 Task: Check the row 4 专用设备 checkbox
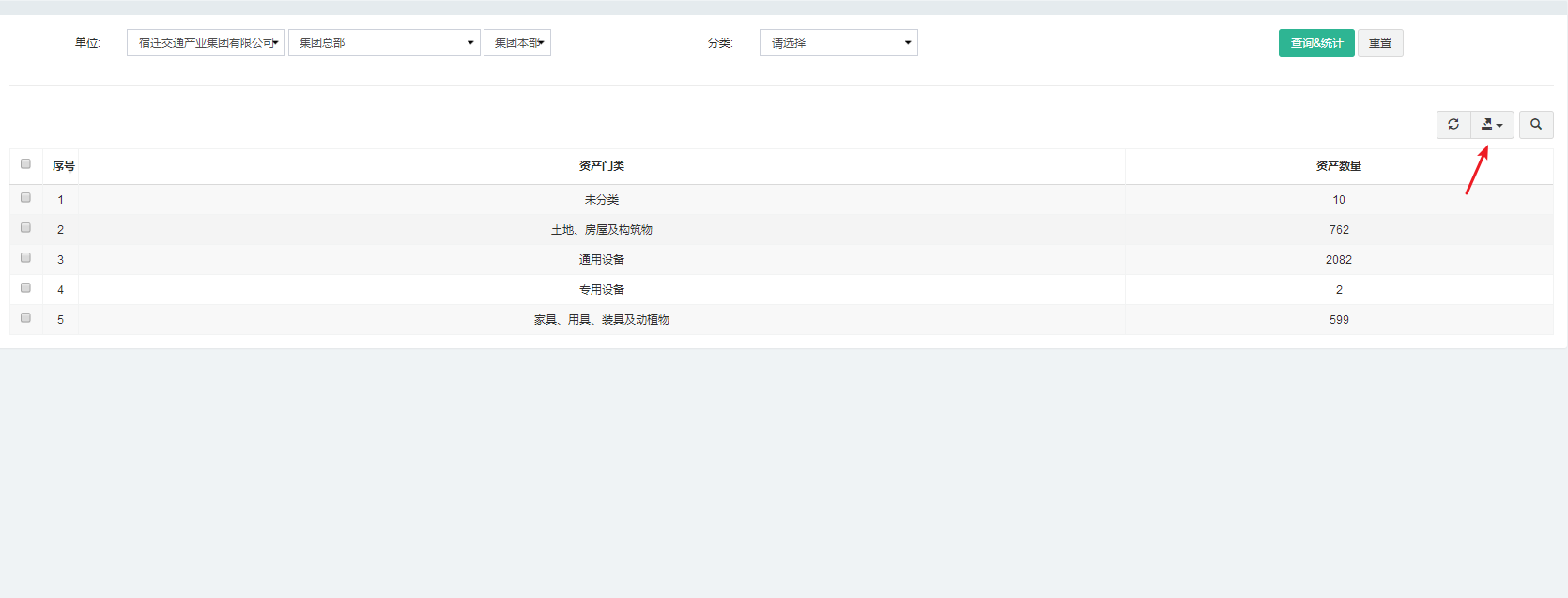coord(25,288)
